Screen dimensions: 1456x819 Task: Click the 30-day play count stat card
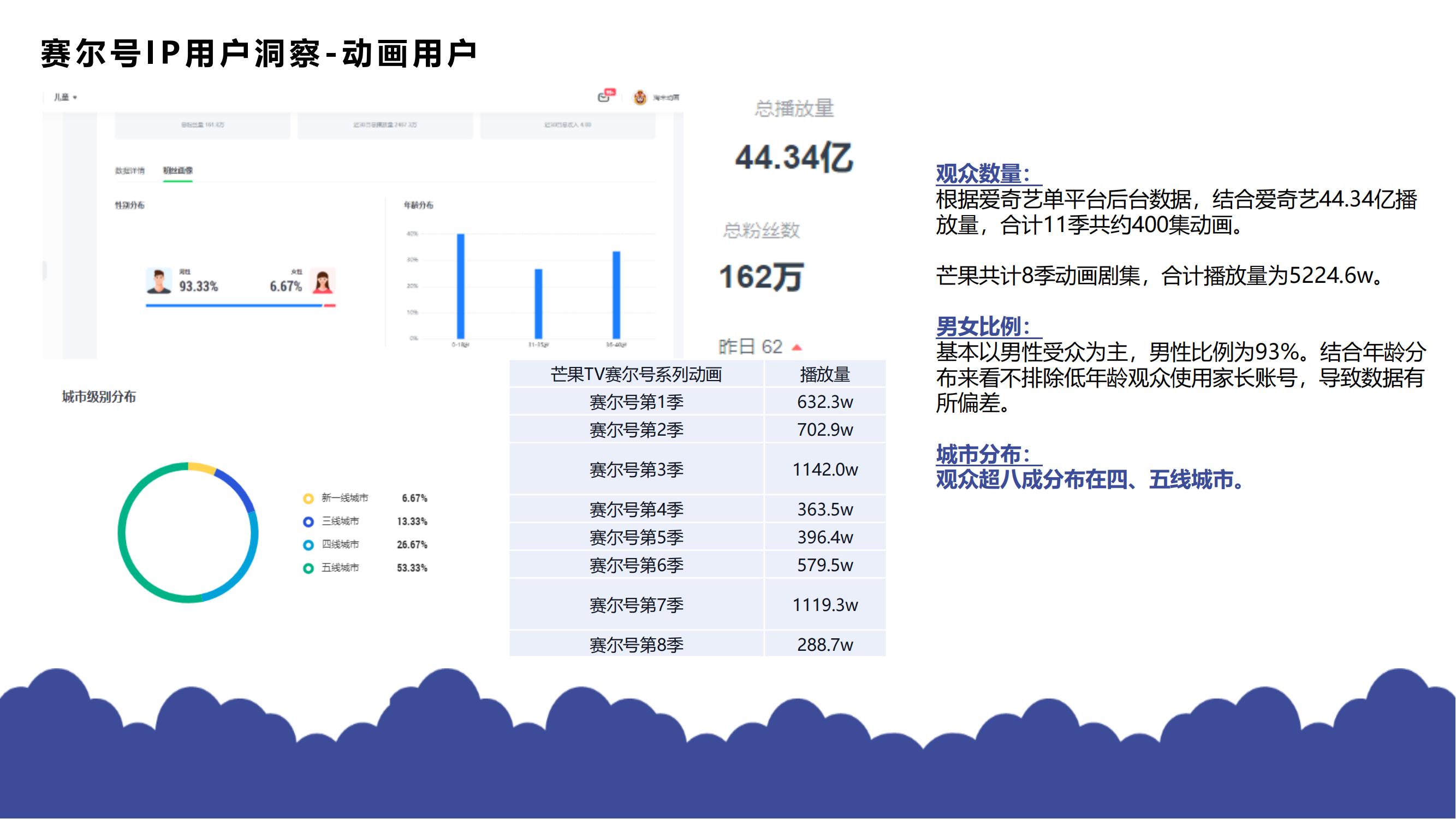[385, 125]
